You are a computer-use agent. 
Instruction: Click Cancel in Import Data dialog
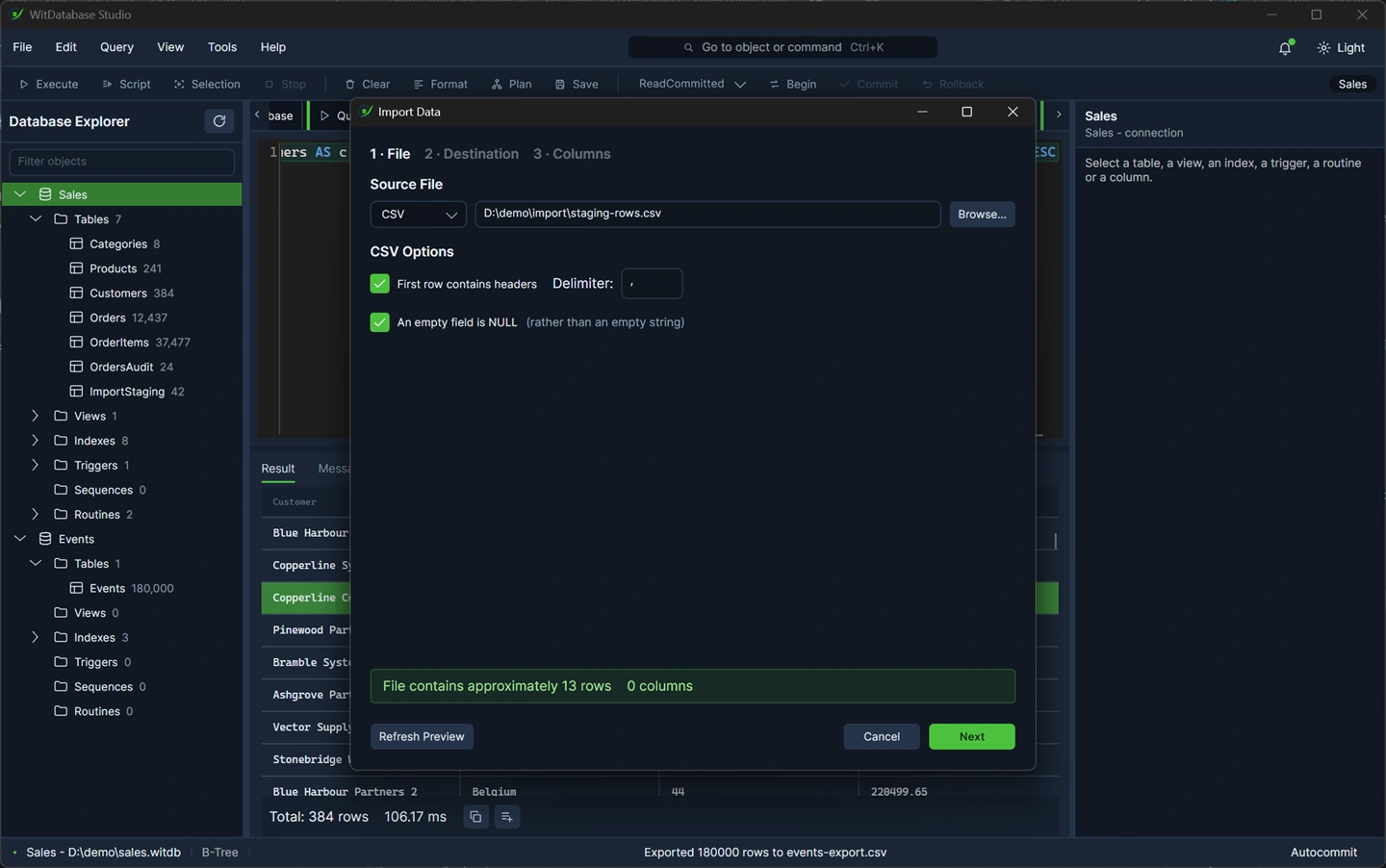pos(882,737)
